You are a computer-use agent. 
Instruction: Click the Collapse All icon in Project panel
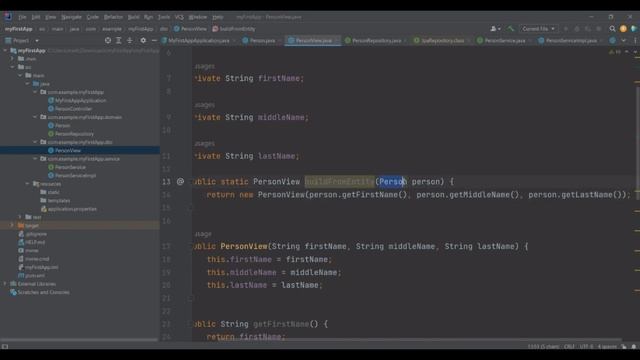tap(130, 40)
